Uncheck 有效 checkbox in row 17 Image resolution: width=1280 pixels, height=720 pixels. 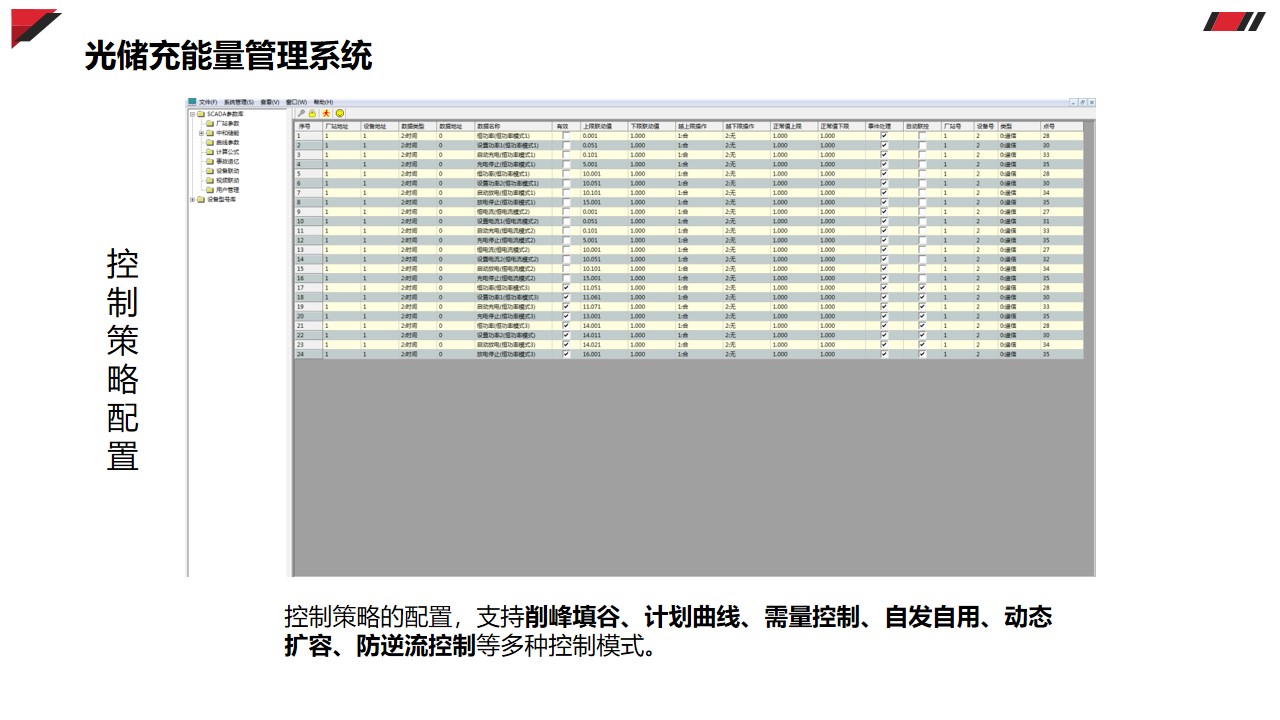(x=567, y=288)
